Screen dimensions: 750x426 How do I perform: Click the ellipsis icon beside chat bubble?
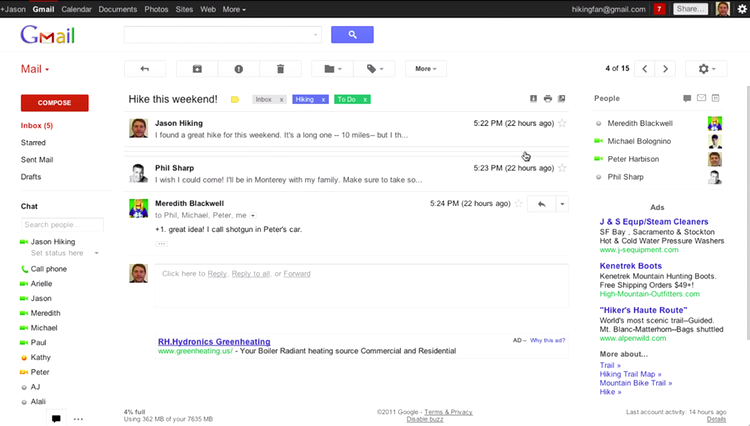point(78,419)
